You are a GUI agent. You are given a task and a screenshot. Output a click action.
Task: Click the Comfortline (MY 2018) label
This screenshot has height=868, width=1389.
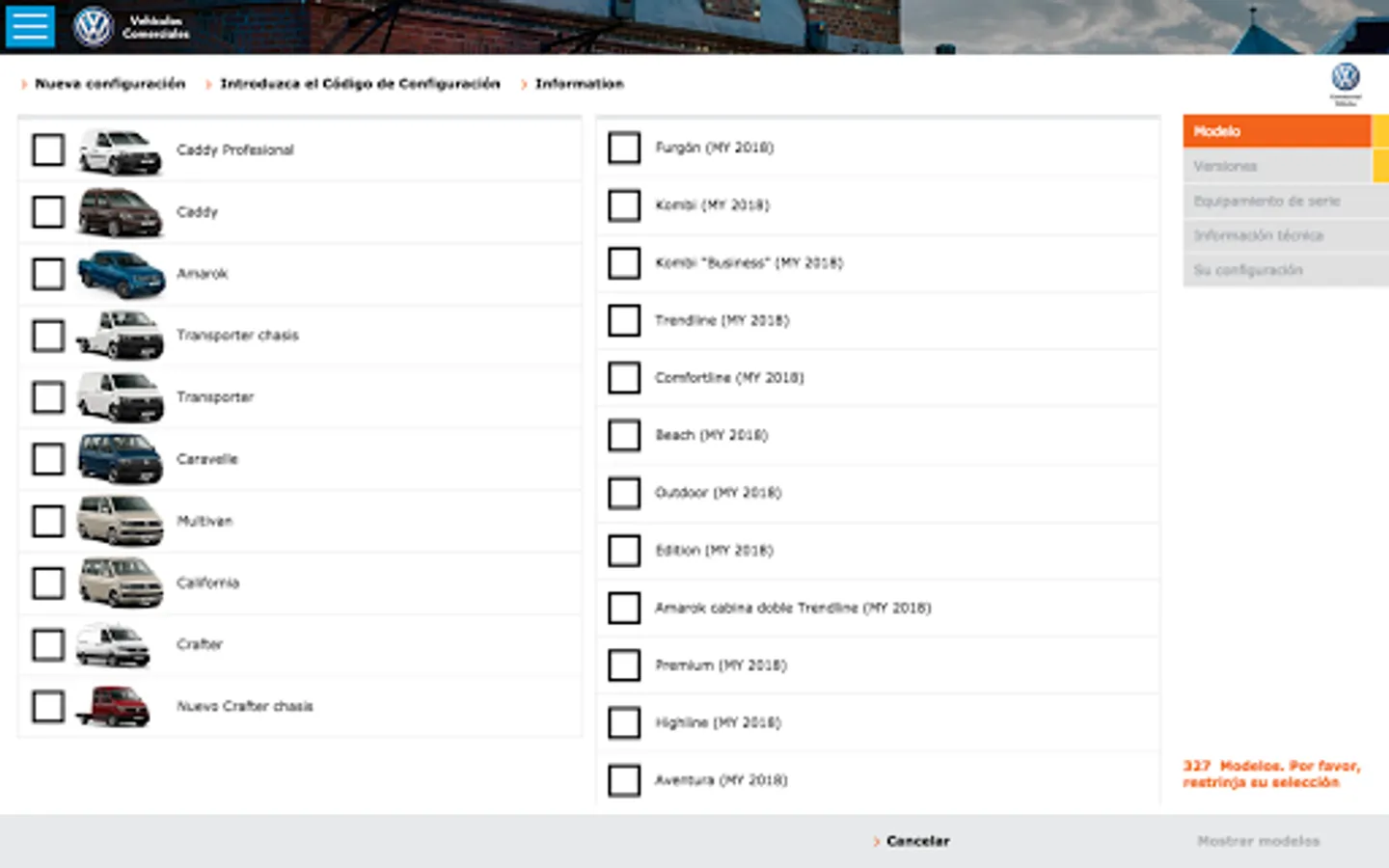coord(729,378)
